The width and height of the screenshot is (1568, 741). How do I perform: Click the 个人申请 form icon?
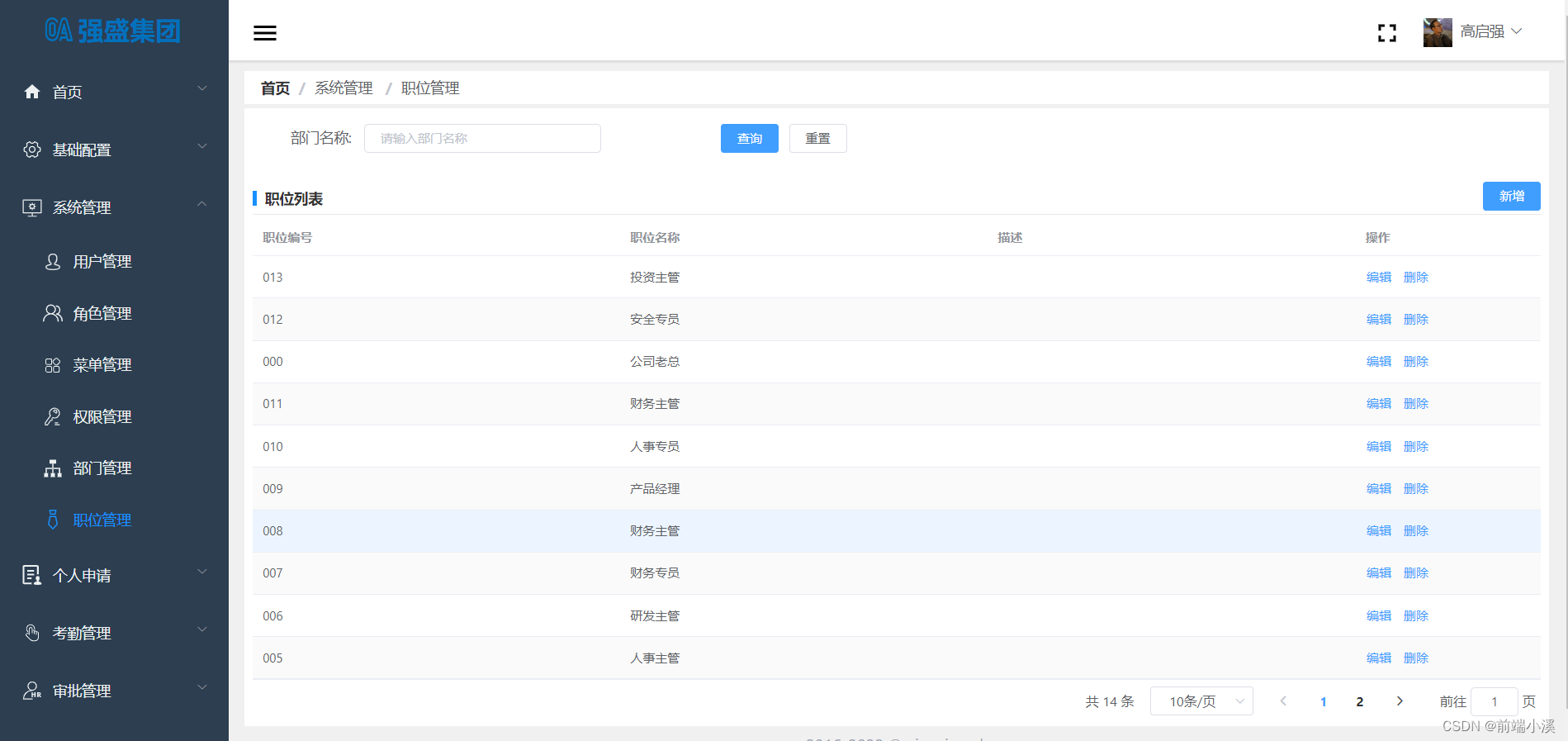coord(32,575)
